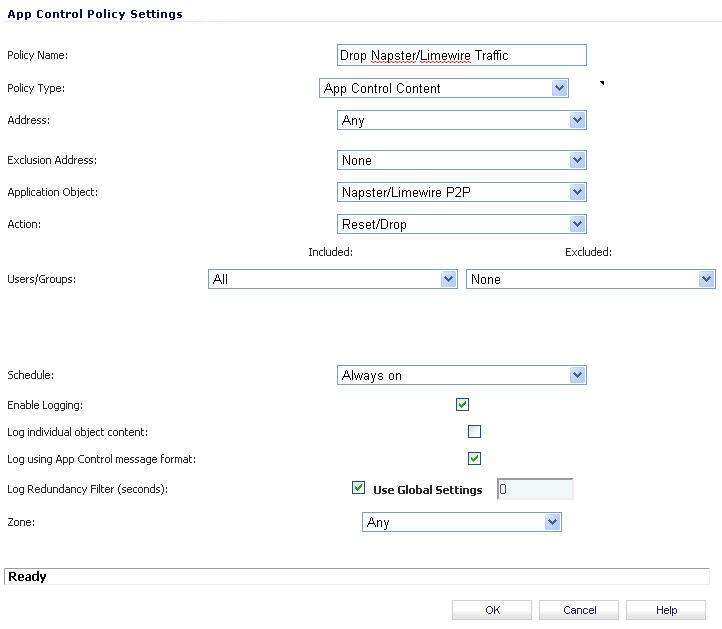Disable the Enable Logging checkbox
Image resolution: width=722 pixels, height=629 pixels.
pyautogui.click(x=462, y=405)
